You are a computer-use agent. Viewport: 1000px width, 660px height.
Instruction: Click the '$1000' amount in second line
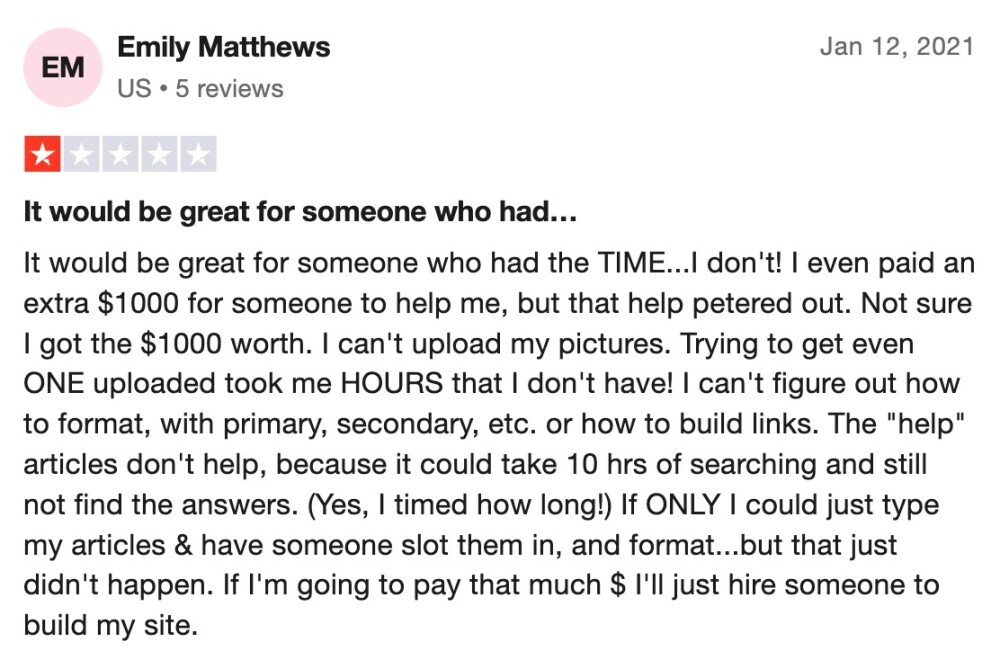click(138, 304)
